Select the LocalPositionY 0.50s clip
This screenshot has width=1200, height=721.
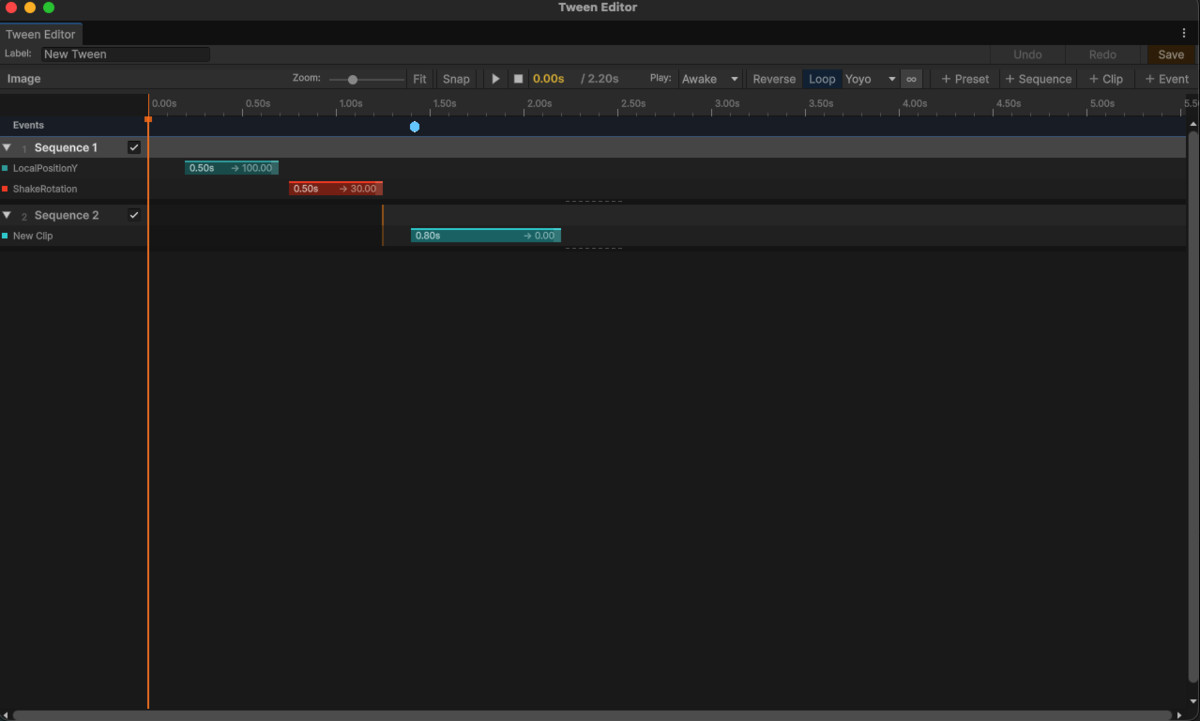232,168
